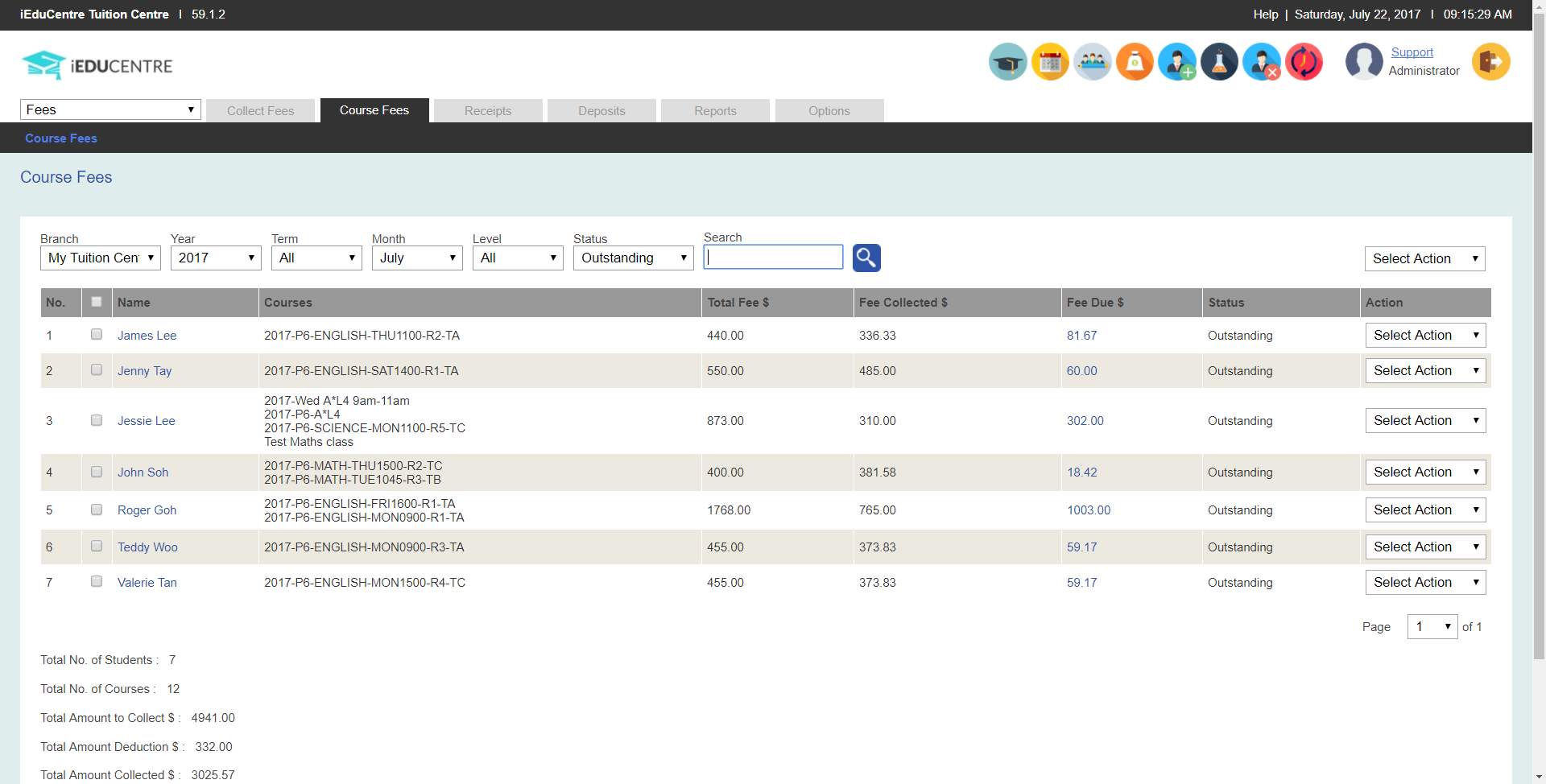Open Jessie Lee student link

146,421
